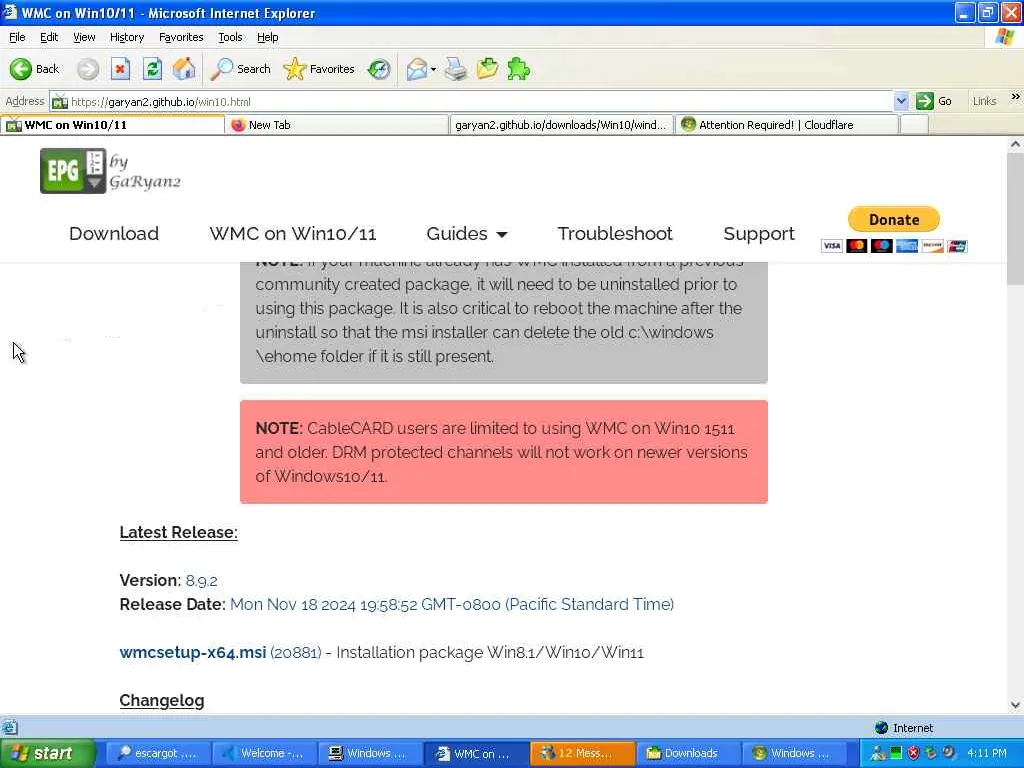Switch to WMC on... taskbar item
This screenshot has height=768, width=1024.
(477, 754)
